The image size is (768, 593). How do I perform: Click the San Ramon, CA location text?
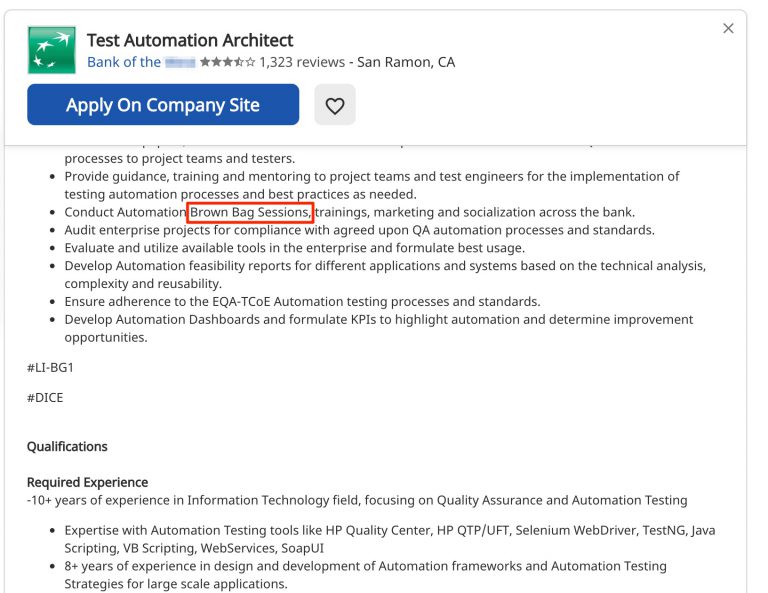click(406, 62)
